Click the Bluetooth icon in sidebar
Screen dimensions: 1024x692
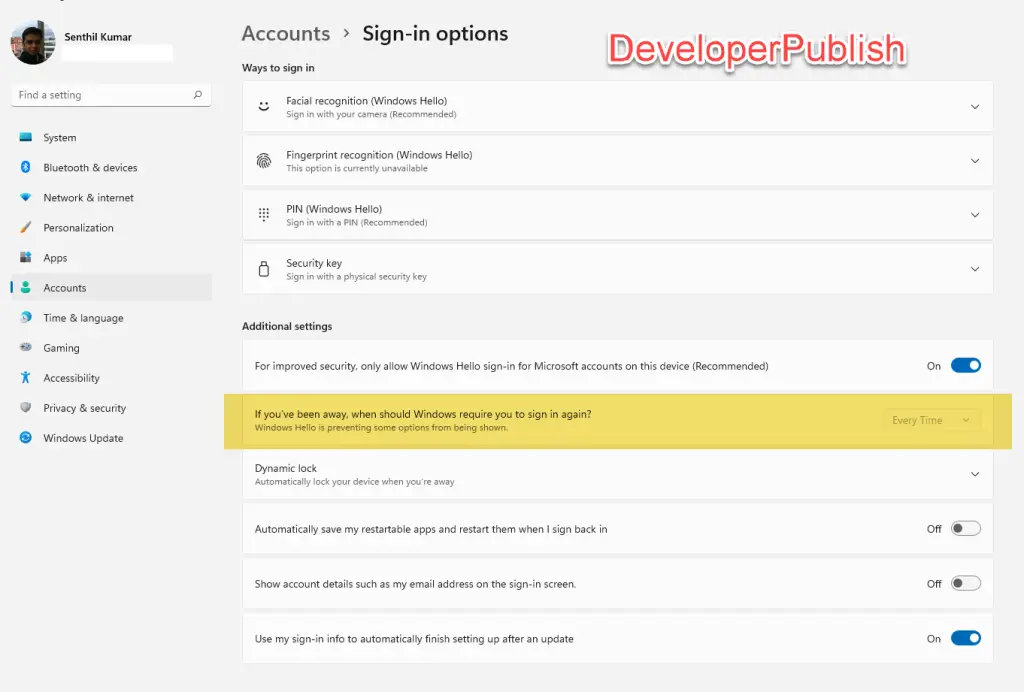[25, 167]
